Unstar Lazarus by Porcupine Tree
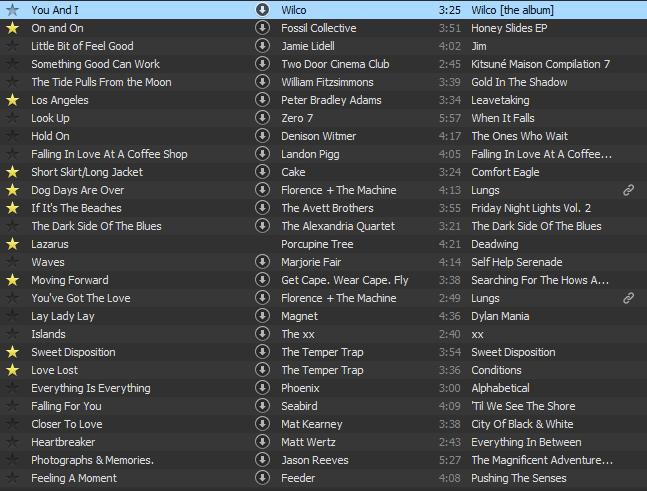 tap(13, 244)
